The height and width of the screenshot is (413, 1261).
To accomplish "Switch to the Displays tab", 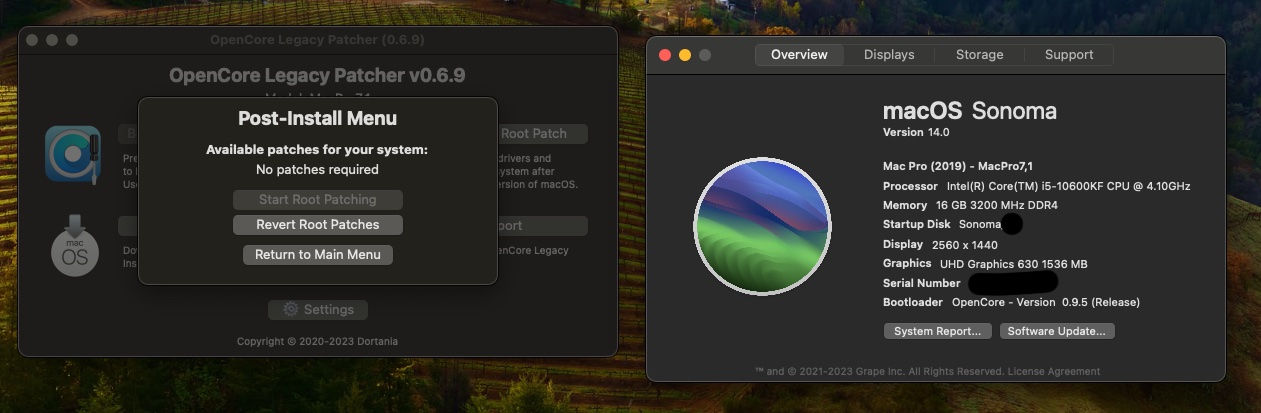I will 889,55.
